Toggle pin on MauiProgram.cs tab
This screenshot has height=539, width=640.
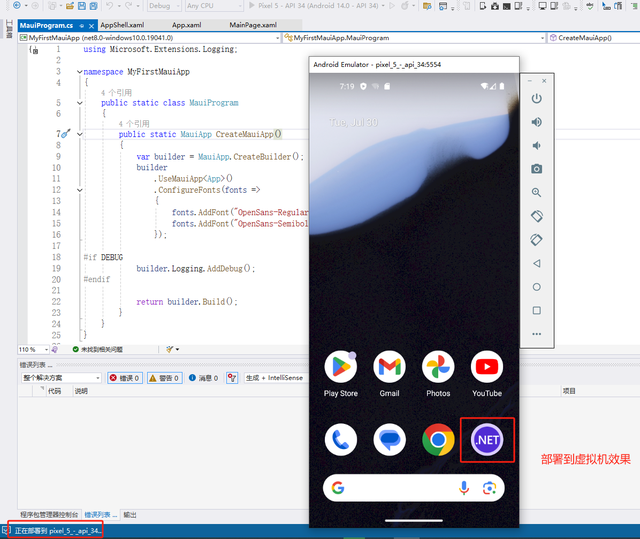(82, 26)
